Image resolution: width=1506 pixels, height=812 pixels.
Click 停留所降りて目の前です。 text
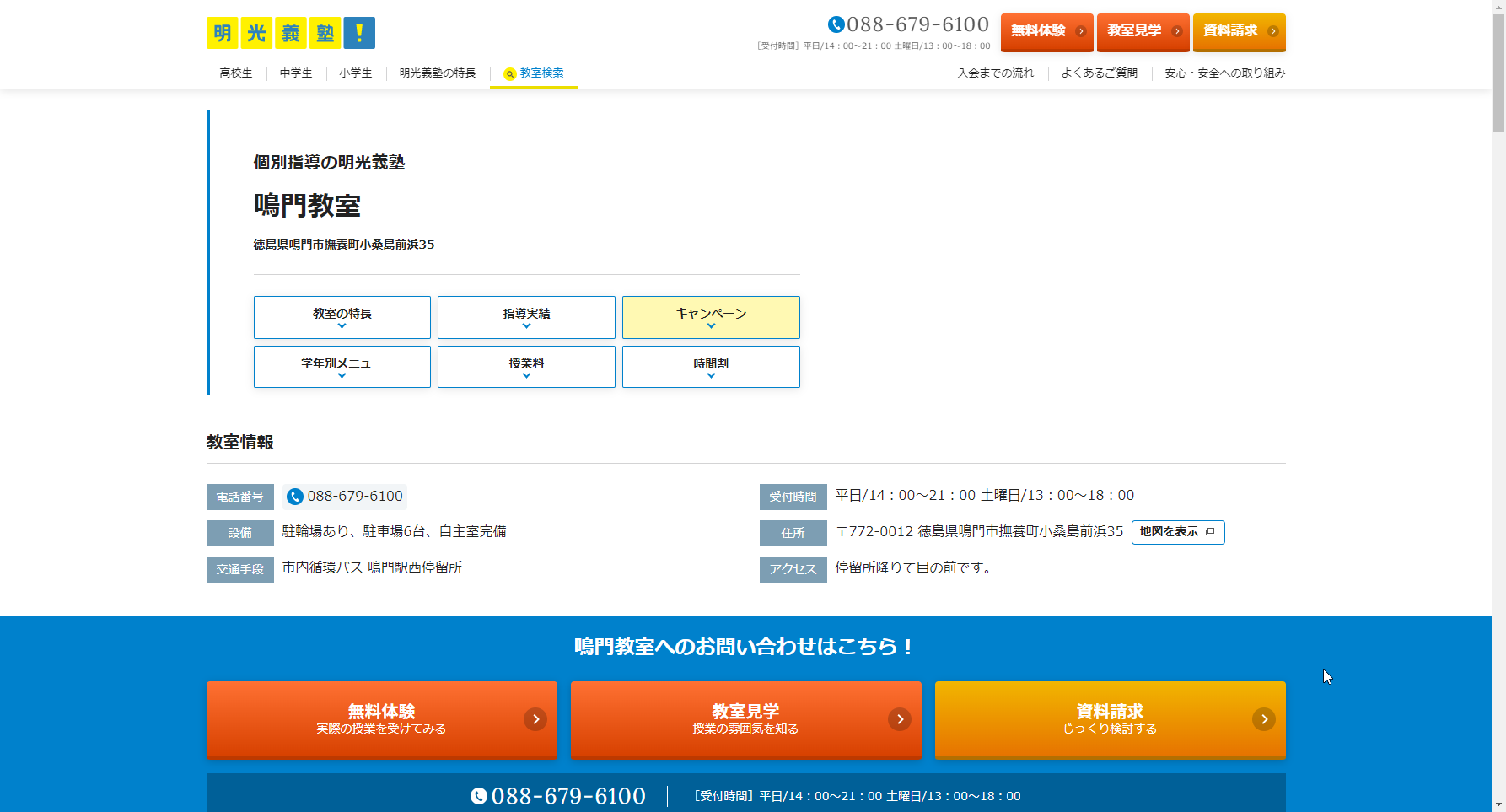point(916,567)
